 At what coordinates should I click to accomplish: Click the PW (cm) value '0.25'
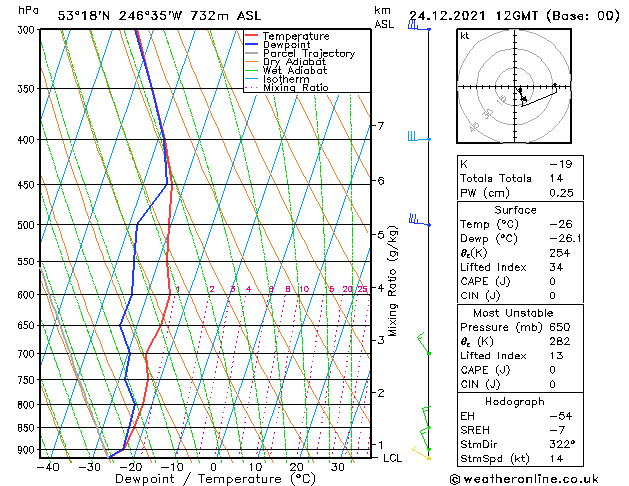562,192
